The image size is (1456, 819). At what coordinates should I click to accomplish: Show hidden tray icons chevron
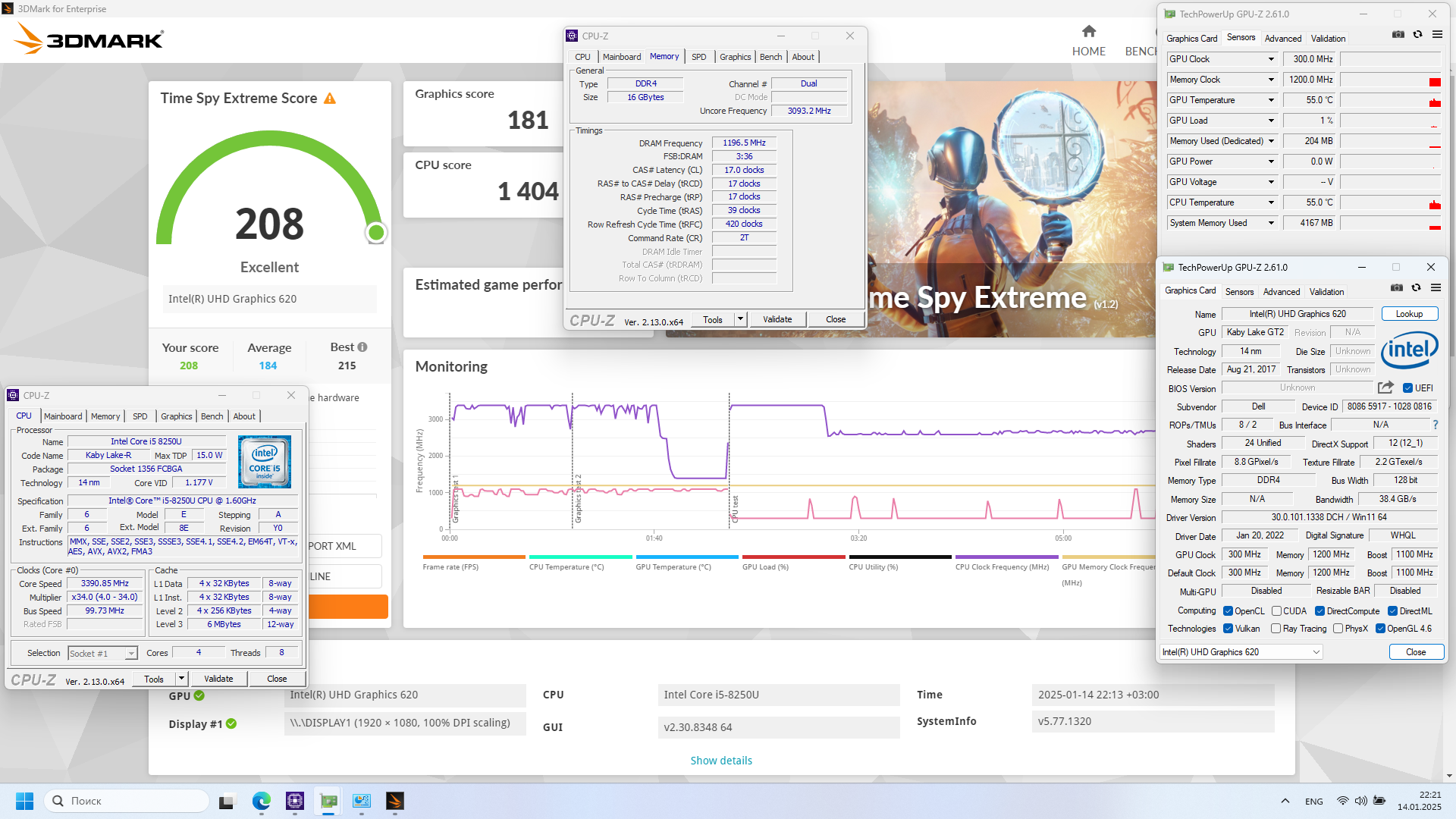coord(1285,801)
